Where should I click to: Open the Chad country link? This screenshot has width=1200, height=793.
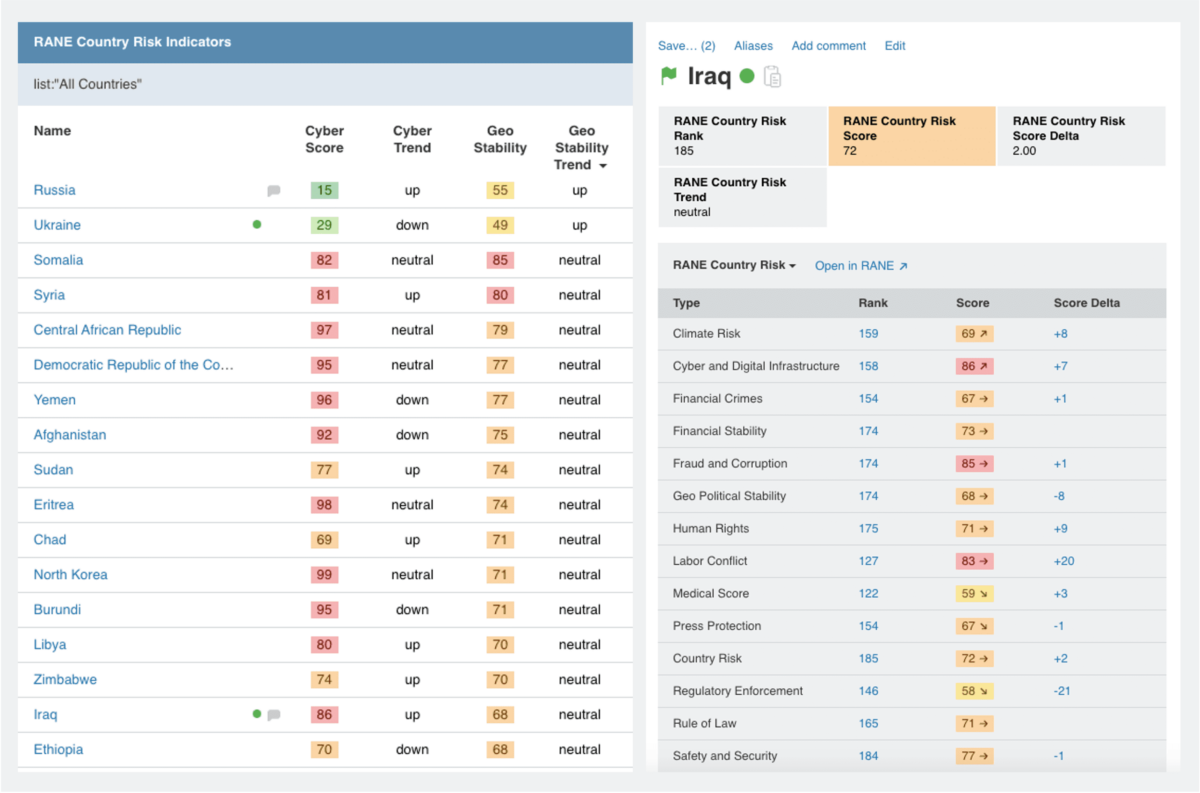[50, 540]
